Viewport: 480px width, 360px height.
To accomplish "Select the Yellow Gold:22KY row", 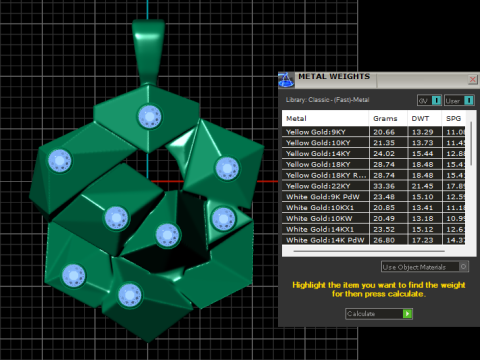I will click(374, 186).
